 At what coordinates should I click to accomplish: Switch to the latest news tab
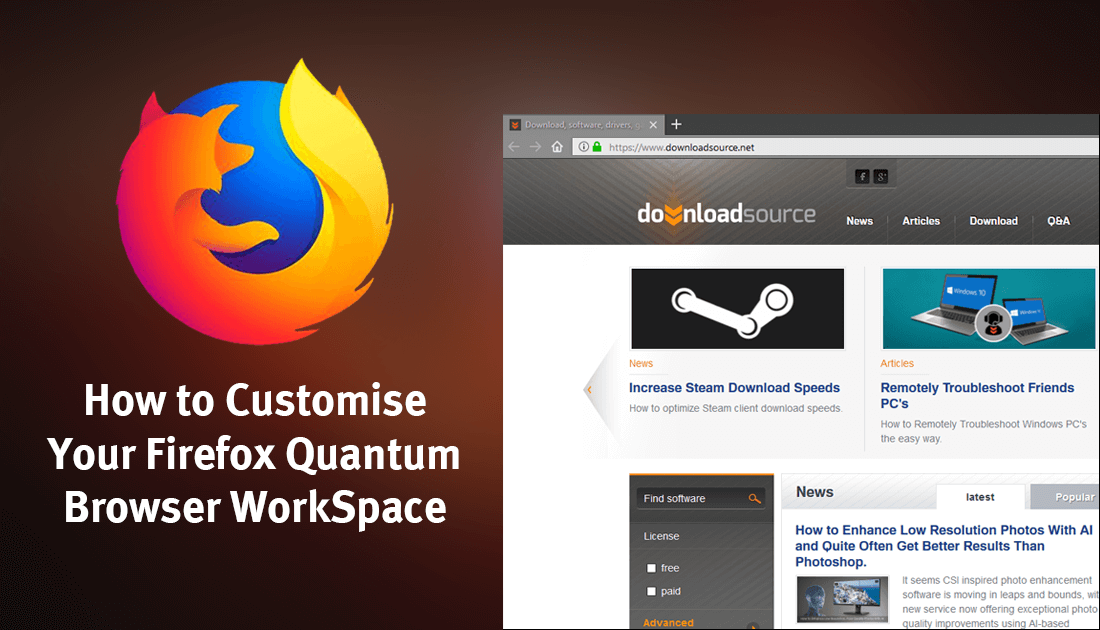(980, 497)
